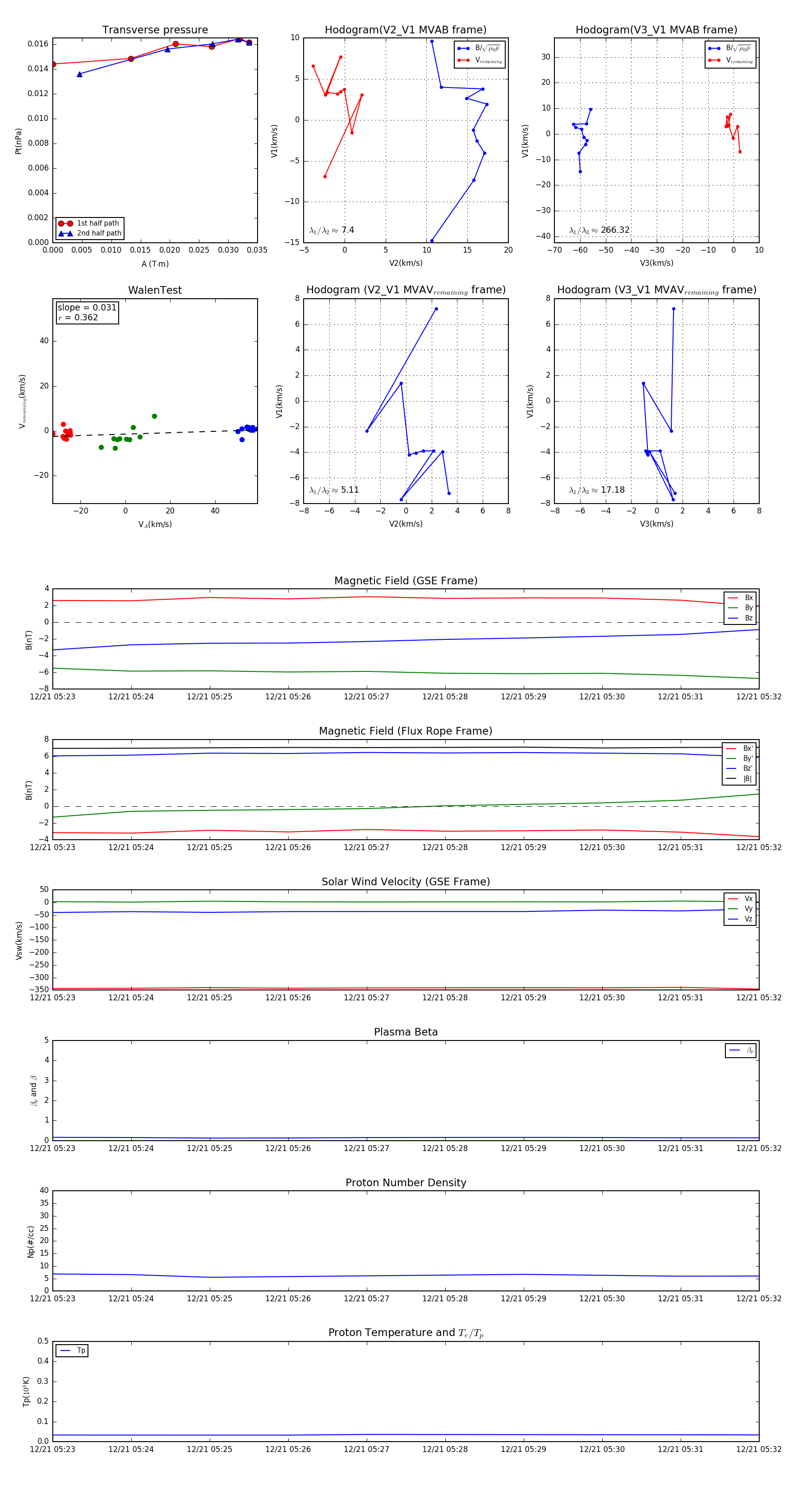Viewport: 812px width, 1489px height.
Task: Click the eigenvalue ratio value '17.18'
Action: 613,490
